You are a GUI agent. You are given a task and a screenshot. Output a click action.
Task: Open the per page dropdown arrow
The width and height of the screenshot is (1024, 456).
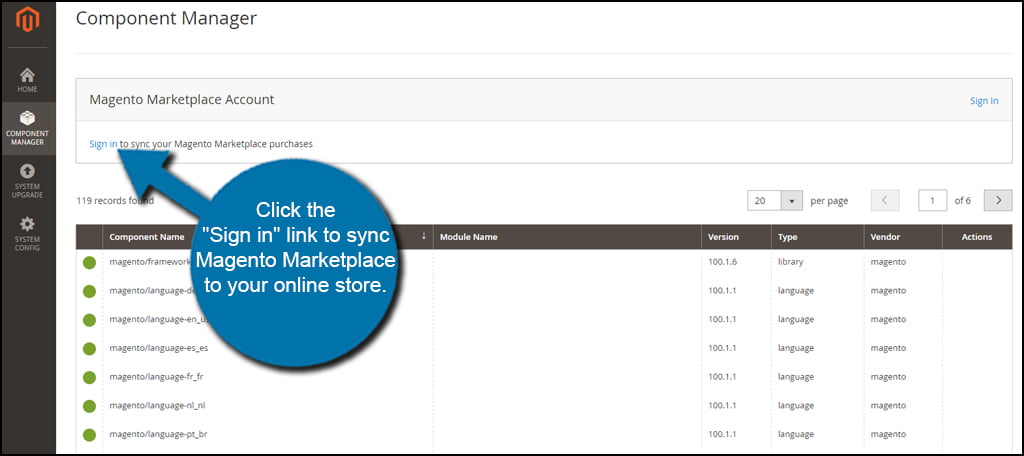(x=792, y=201)
